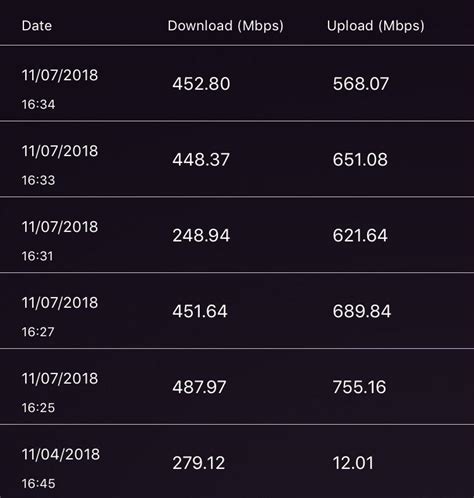
Task: Click the 689.84 upload value
Action: [362, 311]
